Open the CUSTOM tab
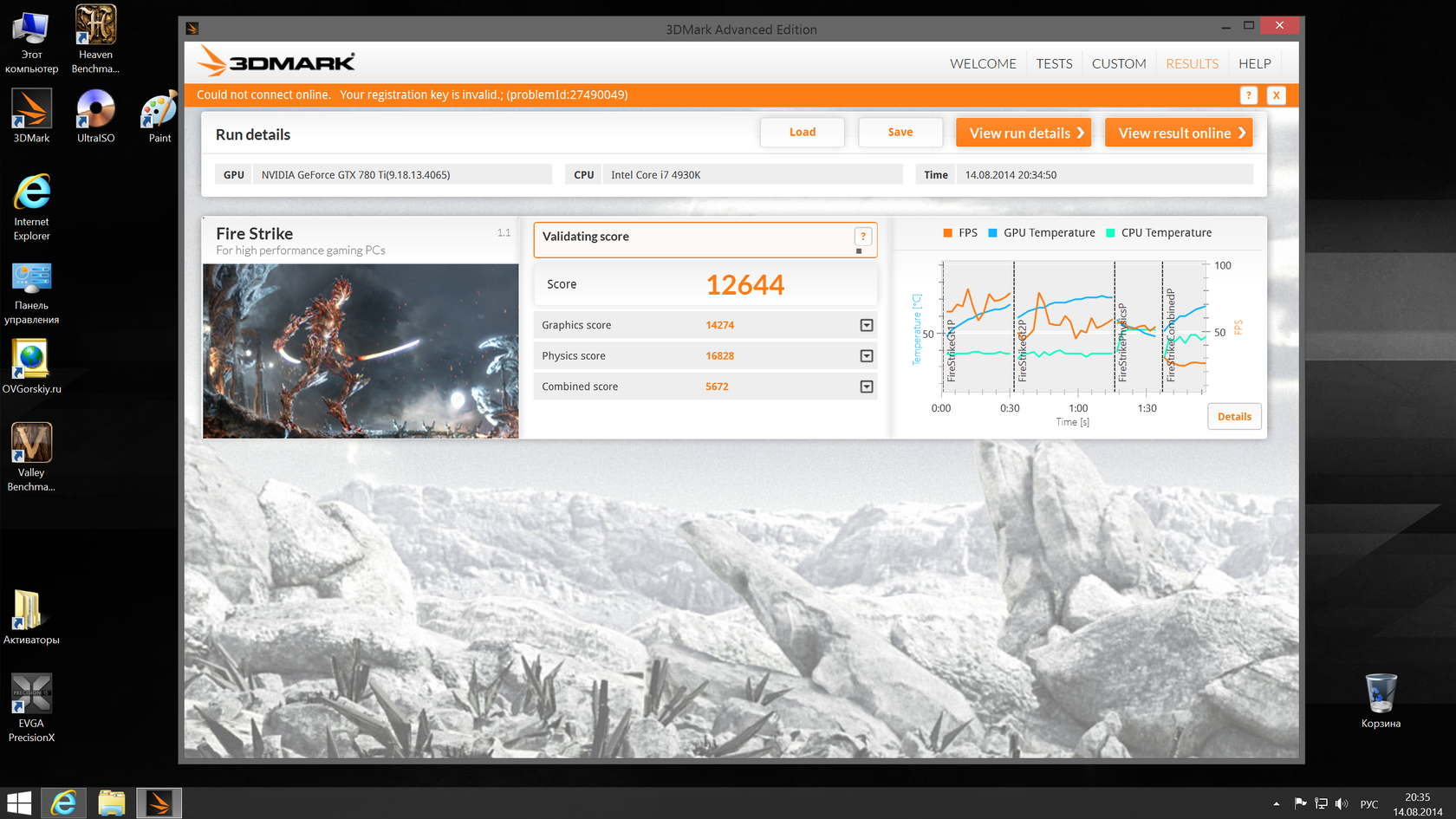 pyautogui.click(x=1118, y=64)
